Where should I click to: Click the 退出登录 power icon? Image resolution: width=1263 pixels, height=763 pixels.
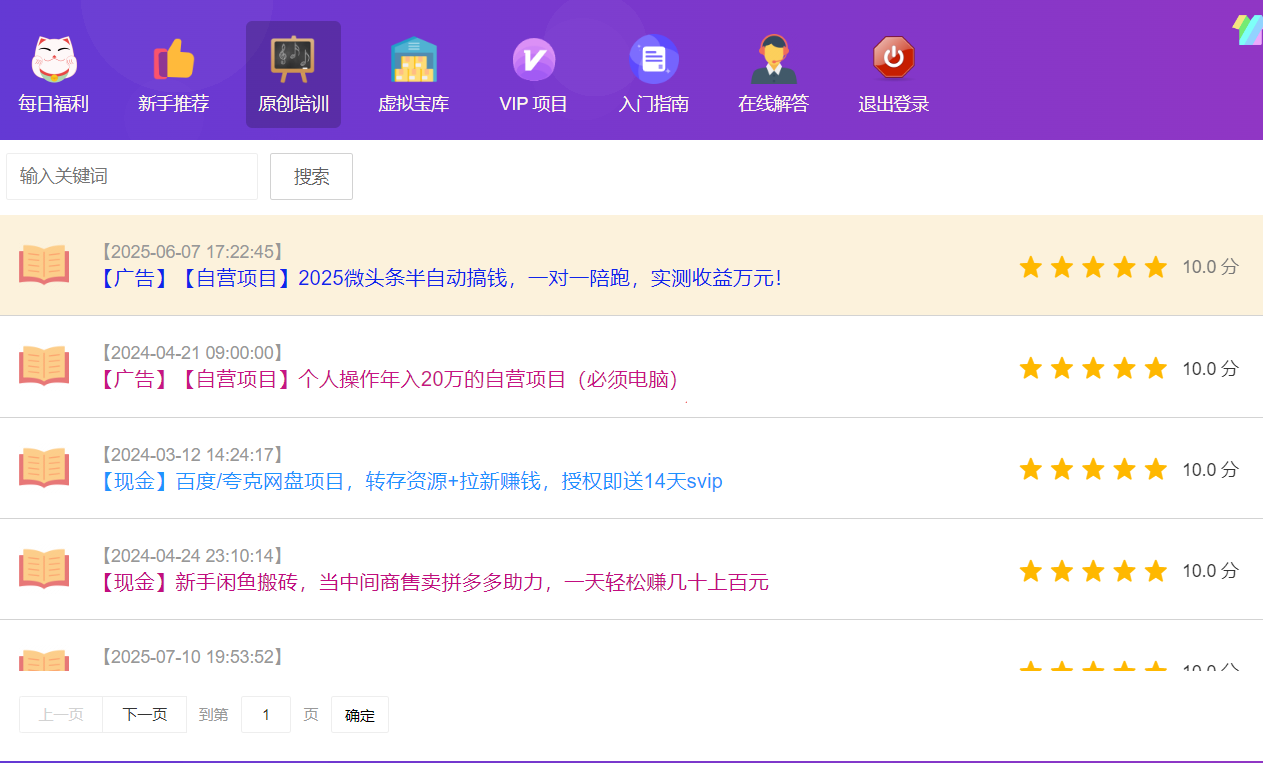893,58
